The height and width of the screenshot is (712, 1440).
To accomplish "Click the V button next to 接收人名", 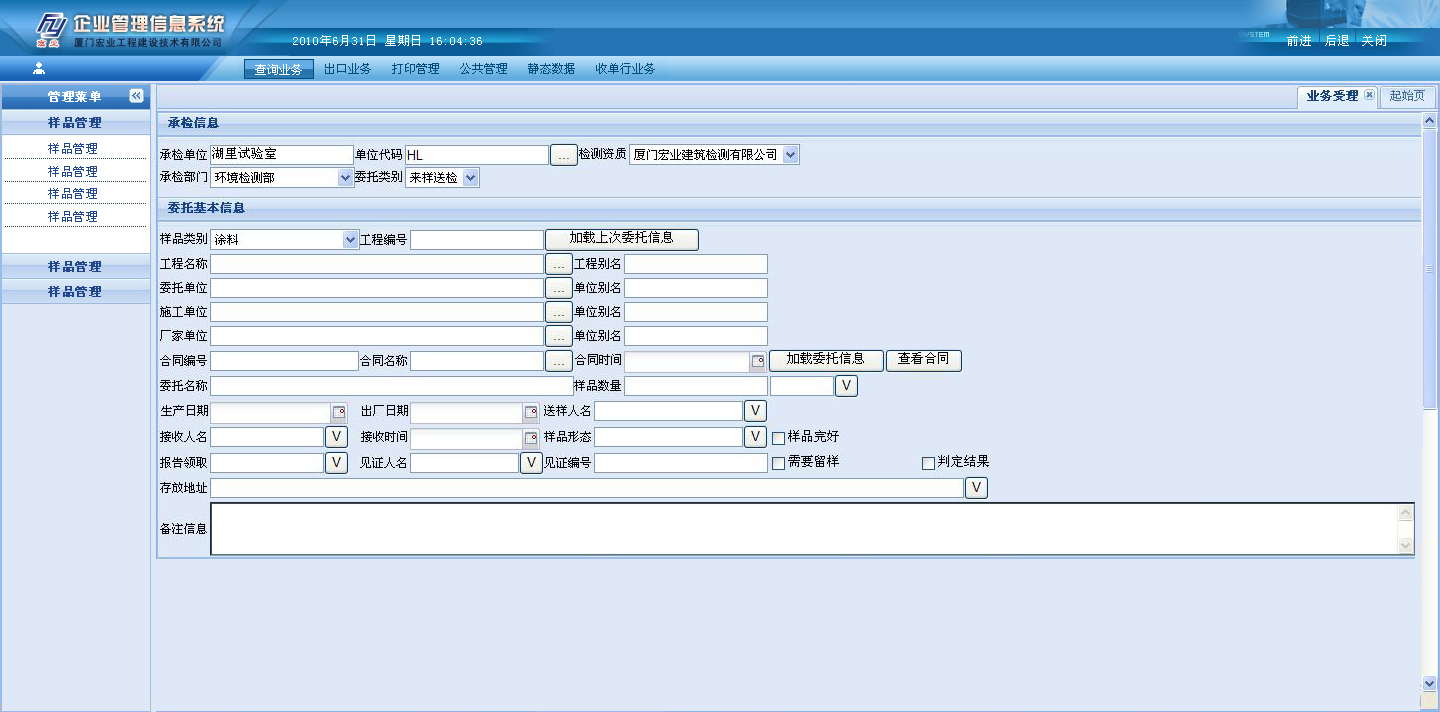I will tap(337, 437).
